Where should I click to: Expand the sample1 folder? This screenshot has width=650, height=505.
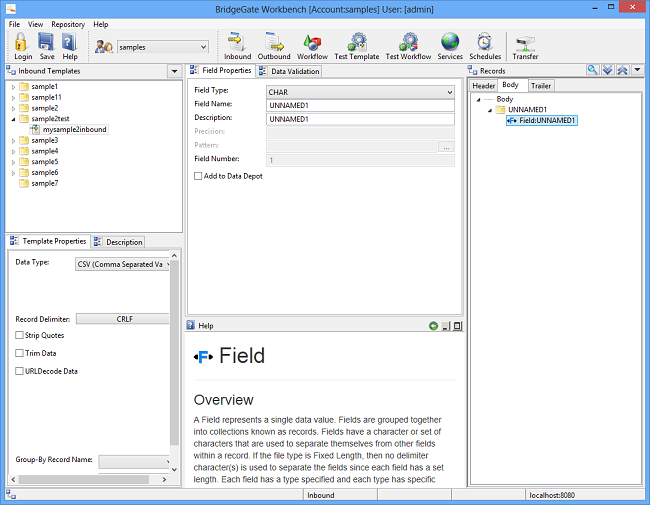click(x=13, y=87)
